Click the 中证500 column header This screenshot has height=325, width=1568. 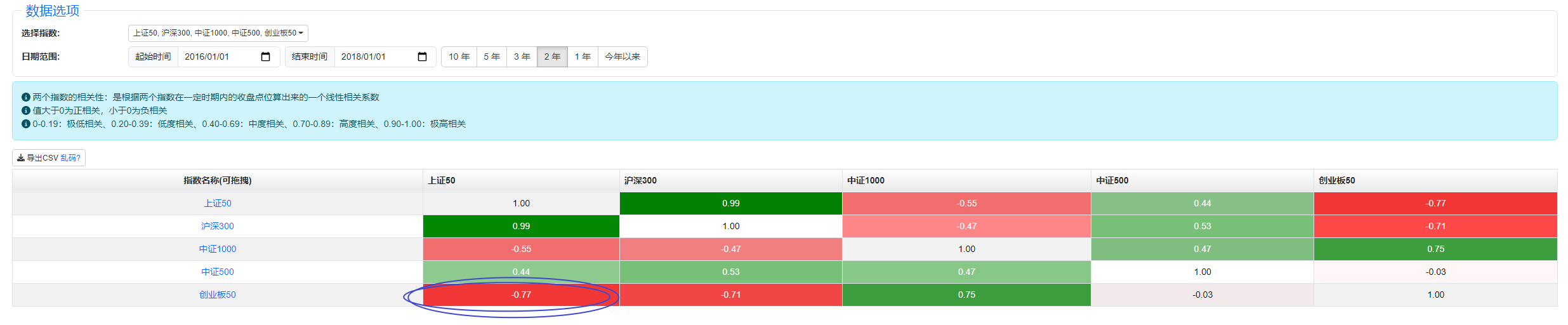click(x=1202, y=180)
